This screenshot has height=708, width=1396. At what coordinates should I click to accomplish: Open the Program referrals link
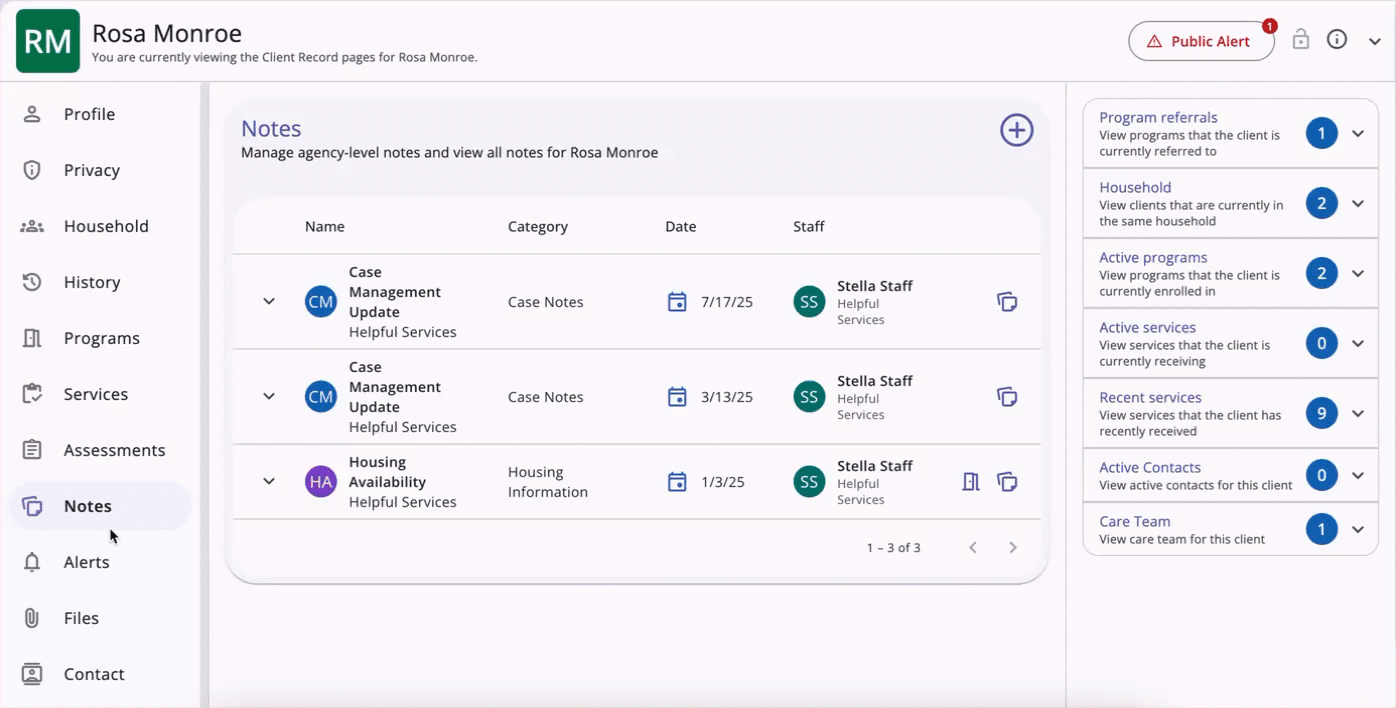pyautogui.click(x=1158, y=117)
